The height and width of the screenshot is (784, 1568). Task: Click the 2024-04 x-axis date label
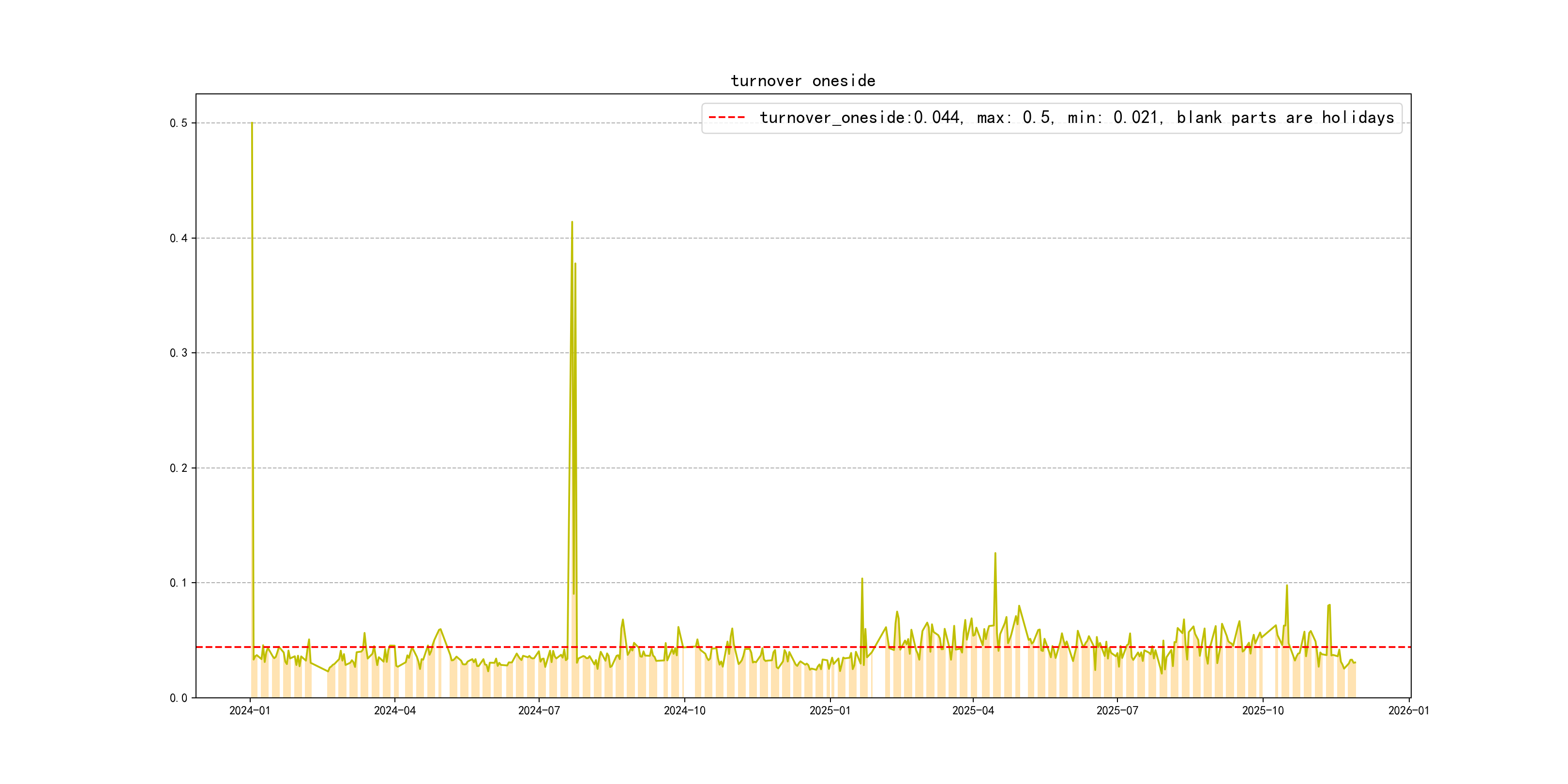click(x=394, y=711)
